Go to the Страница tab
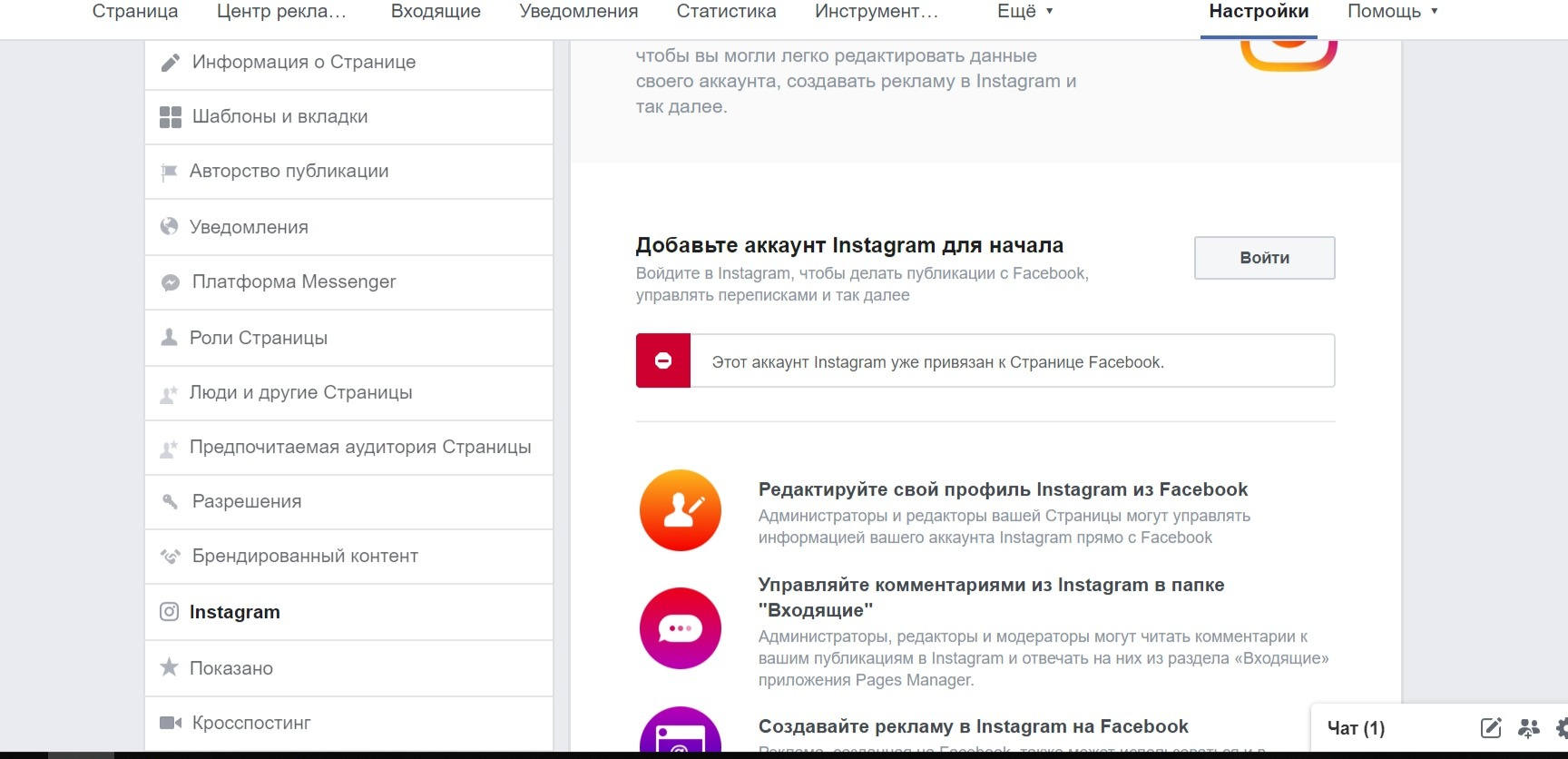Image resolution: width=1568 pixels, height=759 pixels. coord(135,12)
